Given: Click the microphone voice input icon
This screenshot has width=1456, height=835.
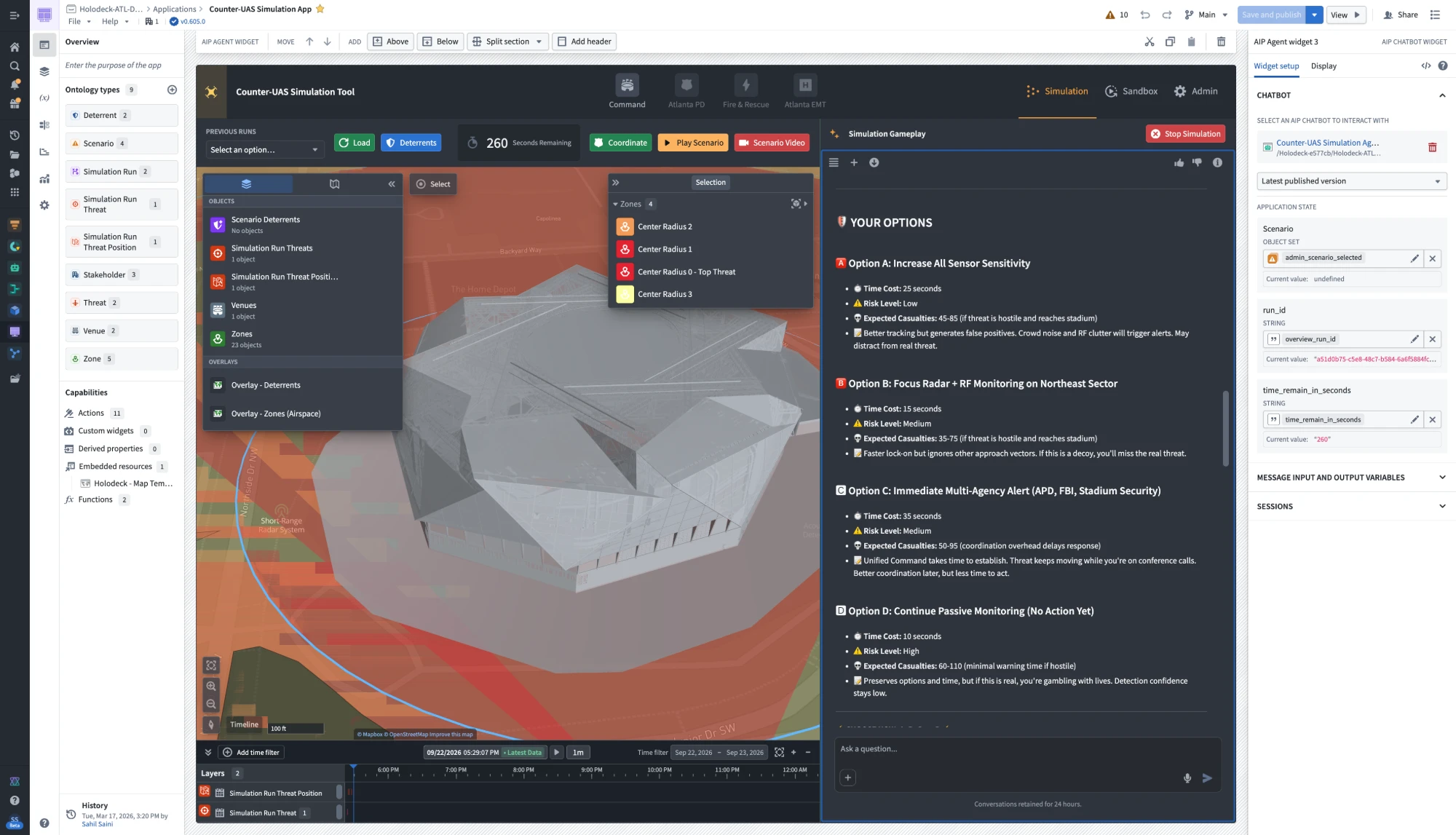Looking at the screenshot, I should pyautogui.click(x=1187, y=778).
